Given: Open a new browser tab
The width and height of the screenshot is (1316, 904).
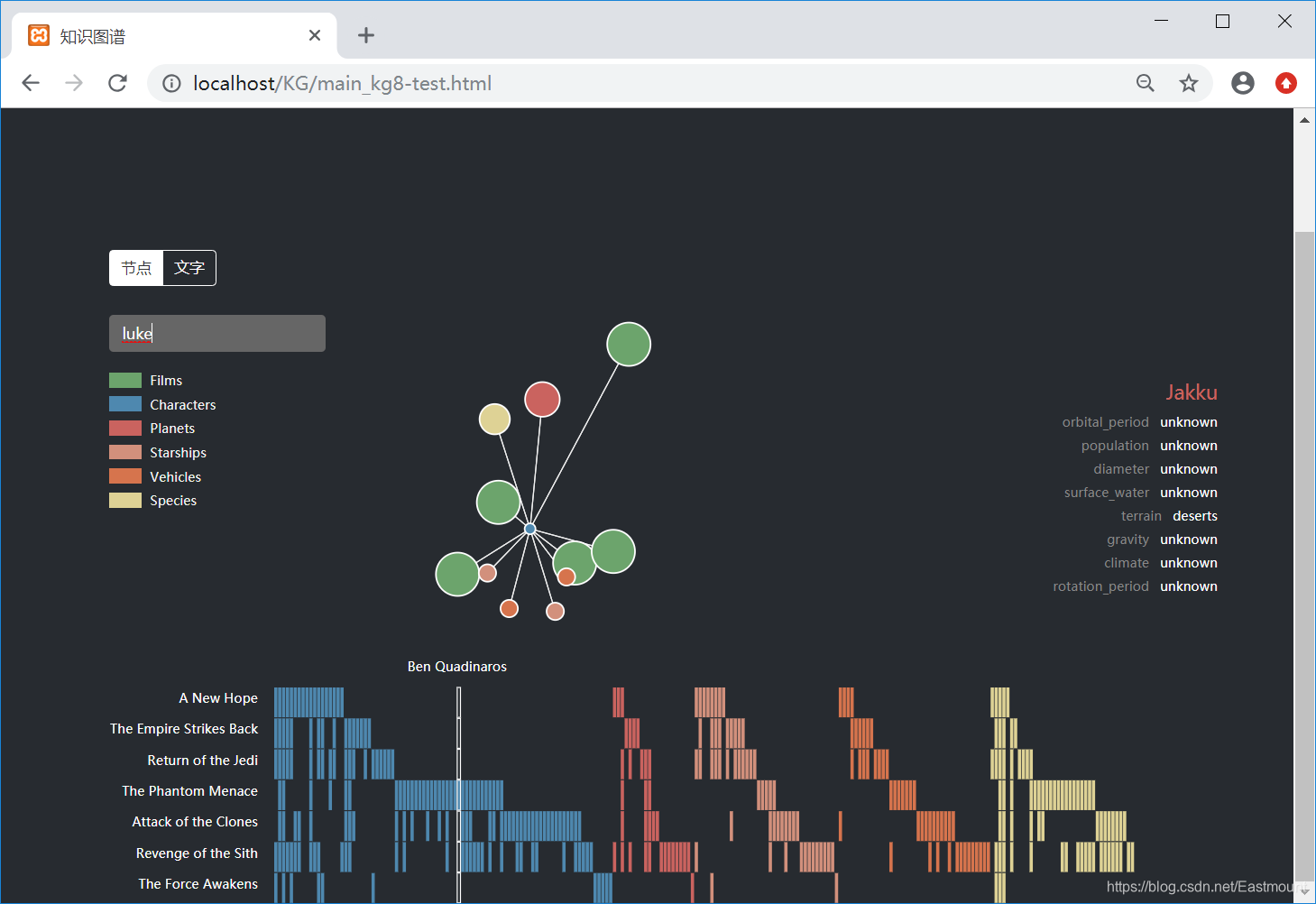Looking at the screenshot, I should (365, 35).
